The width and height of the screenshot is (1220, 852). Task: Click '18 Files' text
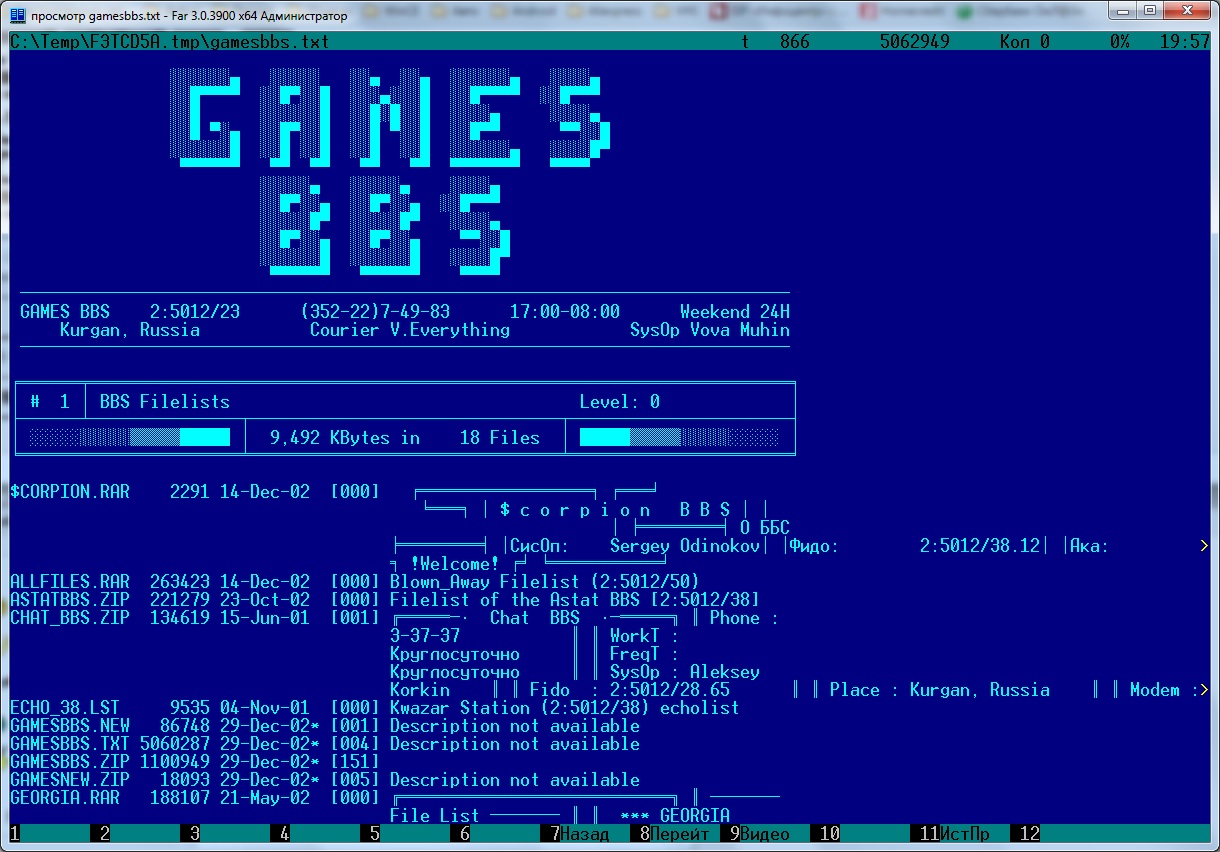(x=500, y=438)
